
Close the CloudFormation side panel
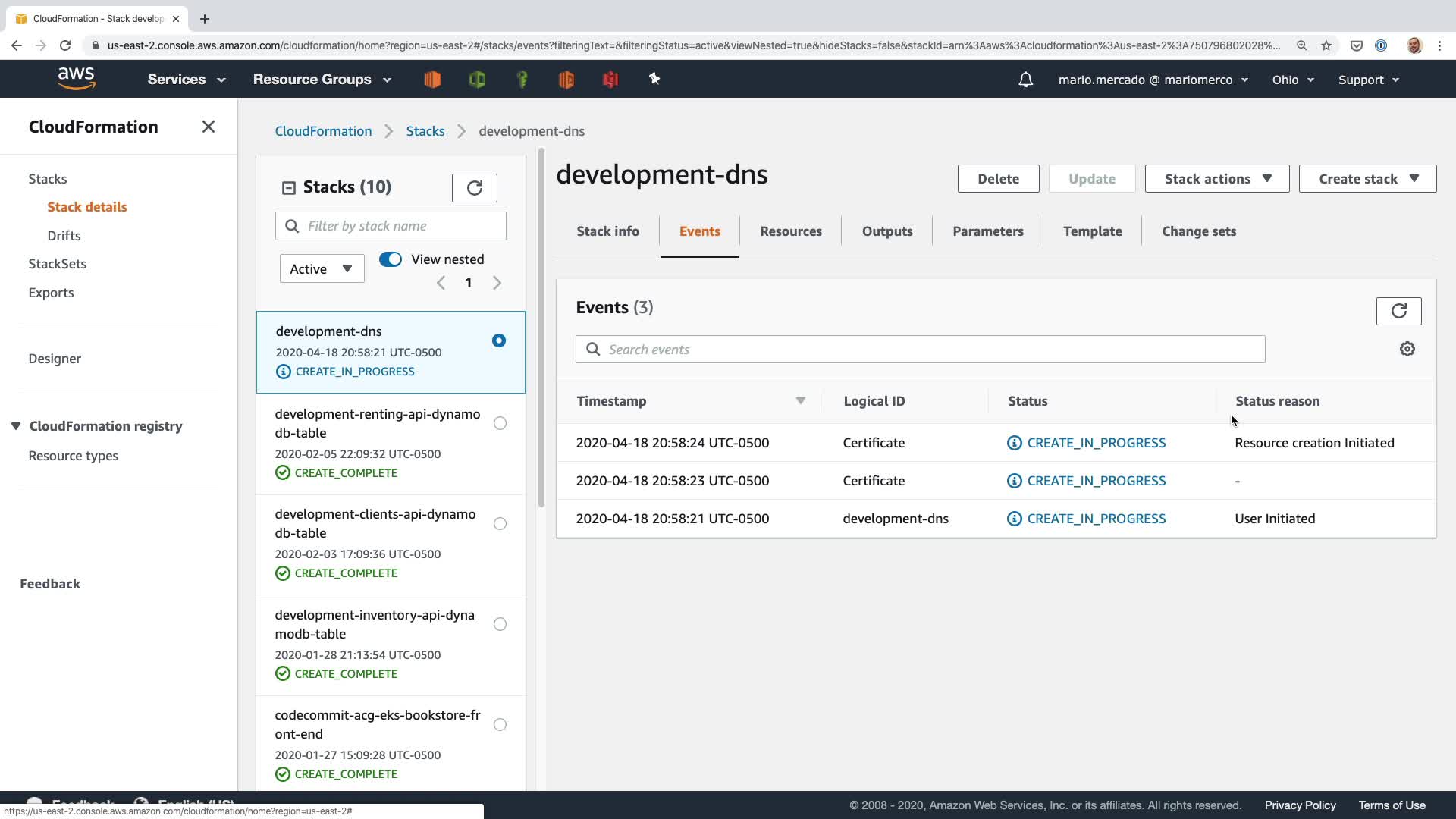(x=209, y=127)
